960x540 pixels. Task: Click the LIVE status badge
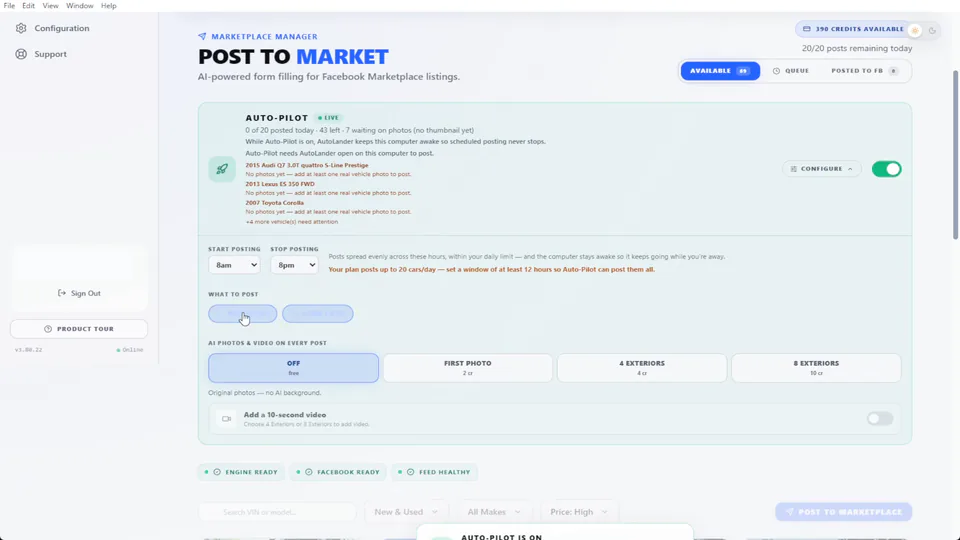point(328,118)
